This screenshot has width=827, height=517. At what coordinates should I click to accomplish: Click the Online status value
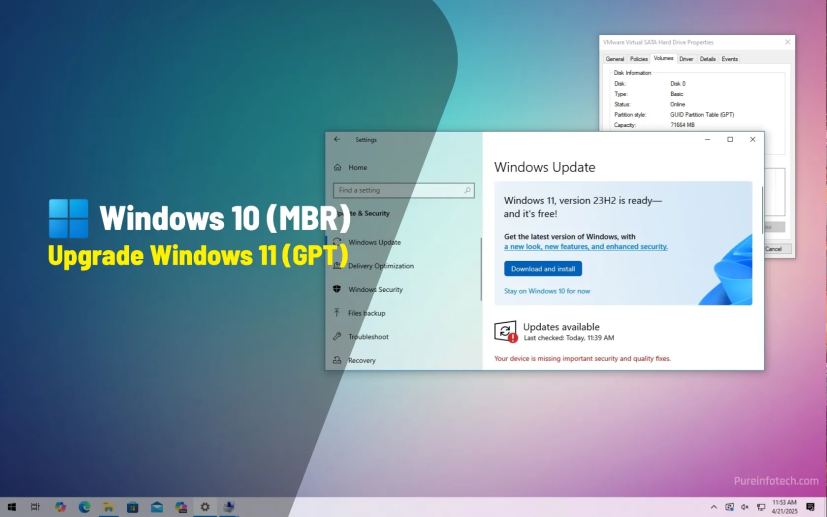pyautogui.click(x=678, y=104)
